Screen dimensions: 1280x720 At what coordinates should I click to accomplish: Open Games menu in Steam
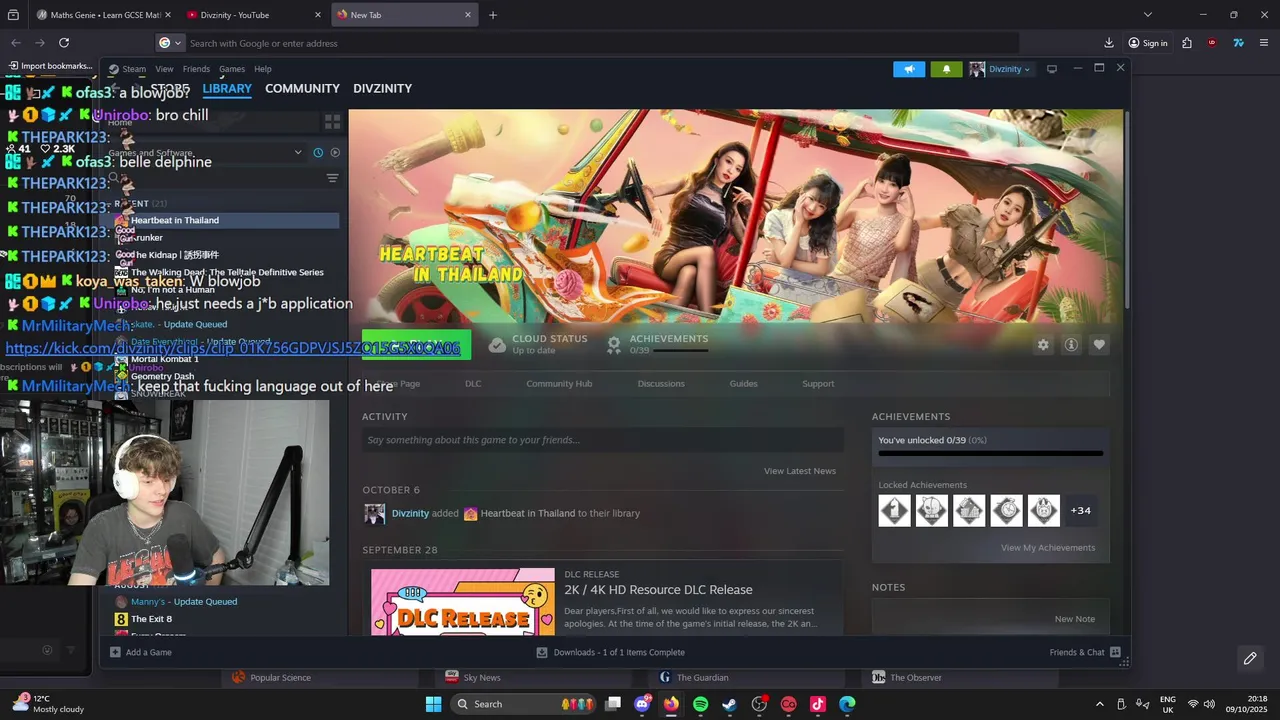point(232,69)
